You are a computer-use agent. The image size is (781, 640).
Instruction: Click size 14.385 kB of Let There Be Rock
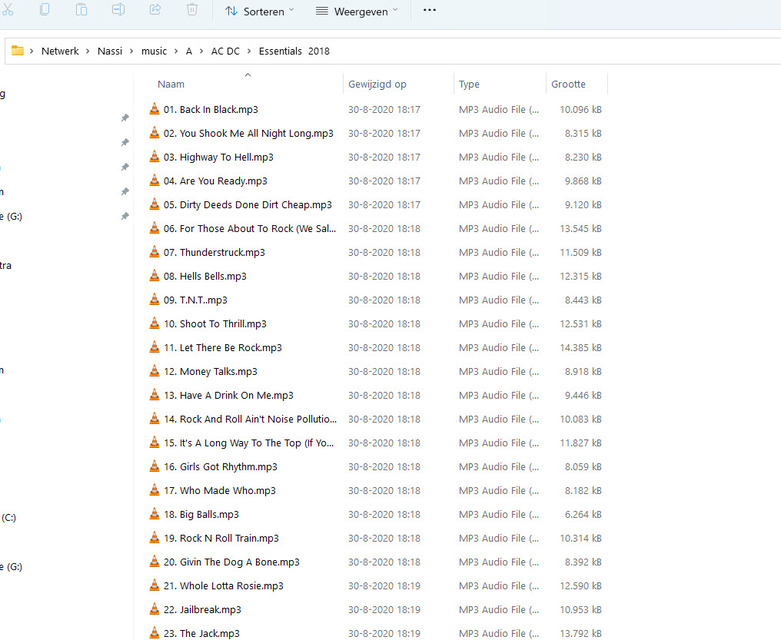(x=580, y=348)
